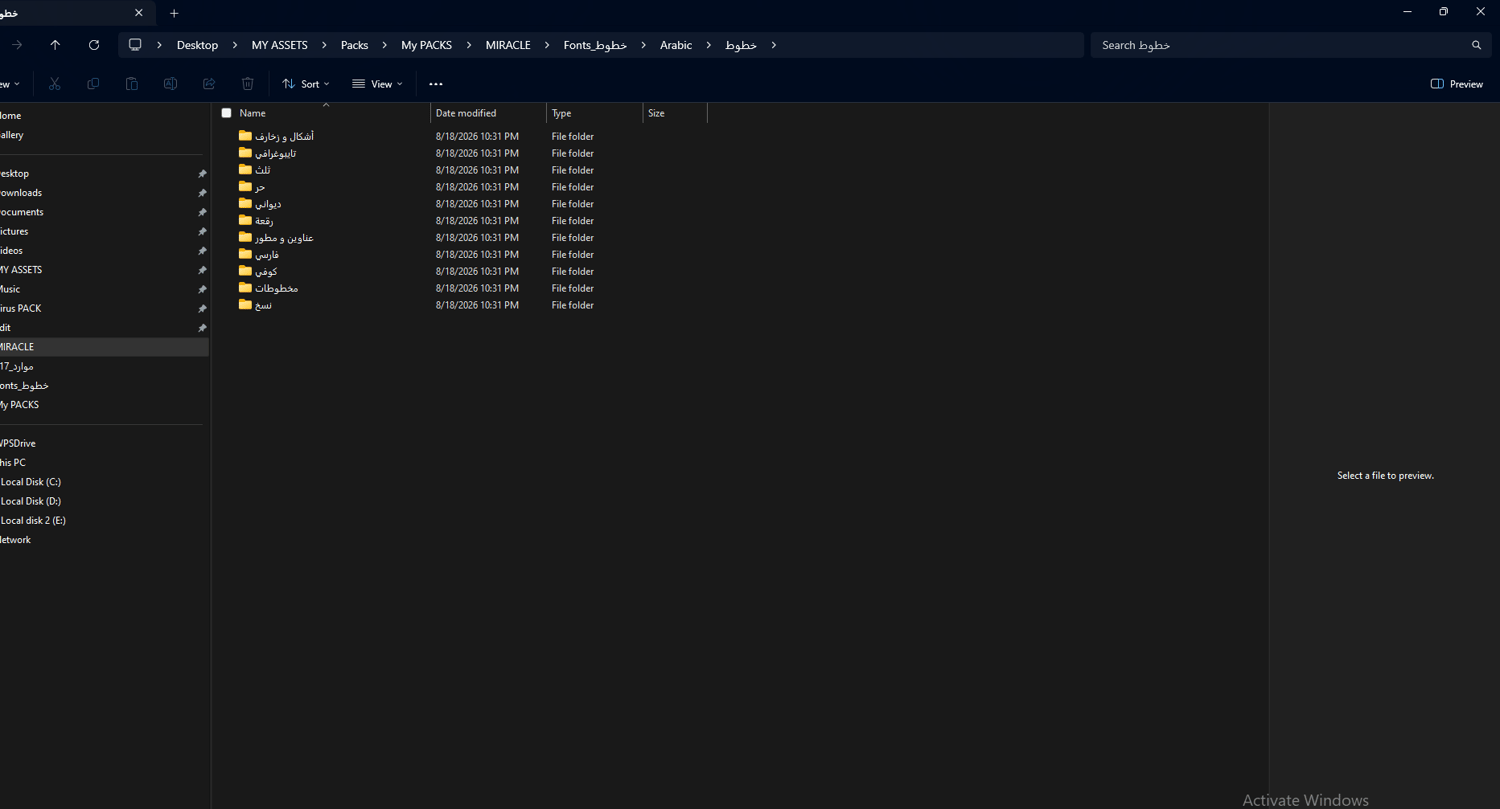
Task: Open the Virus PACK pinned sidebar folder
Action: pyautogui.click(x=21, y=308)
